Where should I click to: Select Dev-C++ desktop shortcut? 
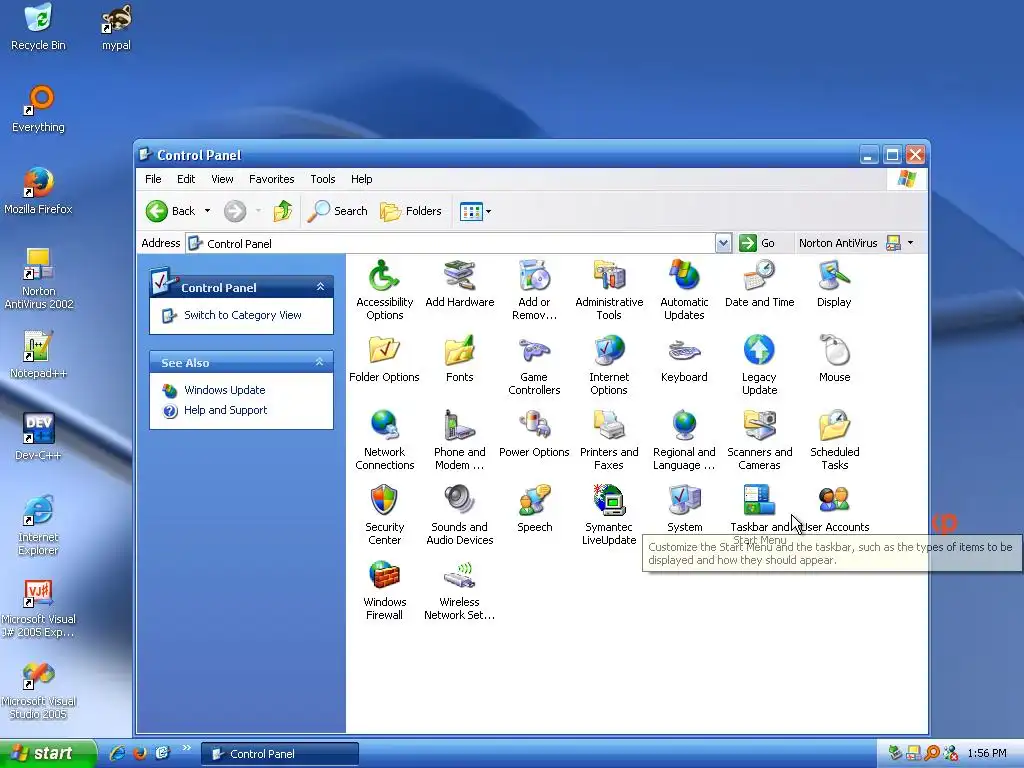coord(39,437)
